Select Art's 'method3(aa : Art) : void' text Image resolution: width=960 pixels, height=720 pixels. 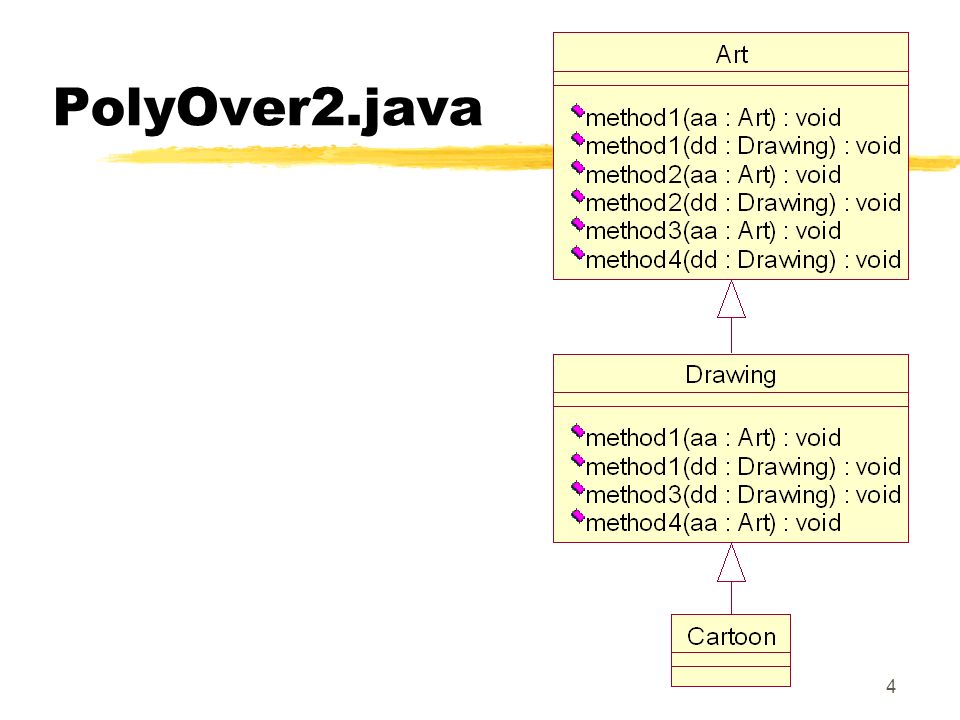click(713, 231)
